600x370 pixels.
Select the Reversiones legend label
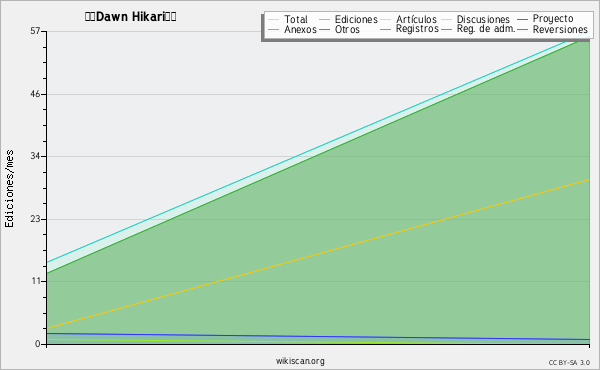point(560,29)
